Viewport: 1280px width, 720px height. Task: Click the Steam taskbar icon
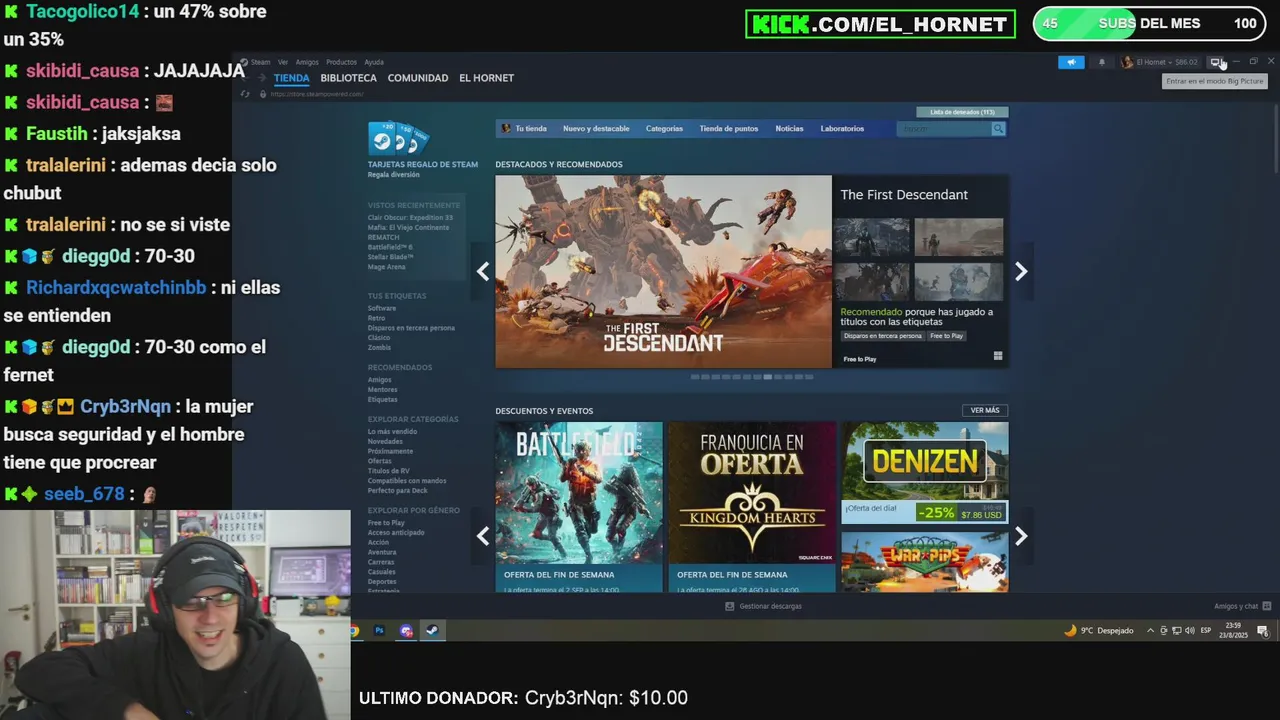[x=432, y=631]
